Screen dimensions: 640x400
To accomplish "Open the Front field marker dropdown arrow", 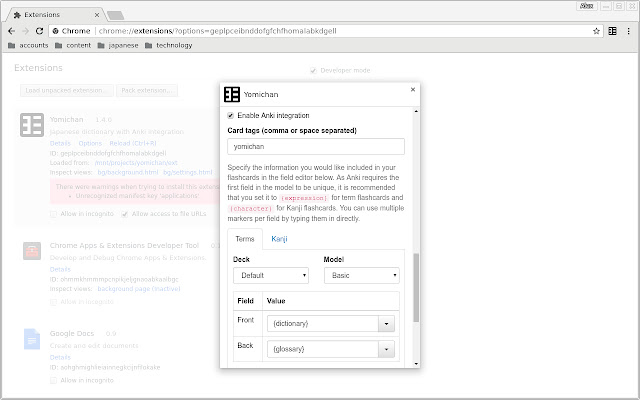I will tap(385, 324).
